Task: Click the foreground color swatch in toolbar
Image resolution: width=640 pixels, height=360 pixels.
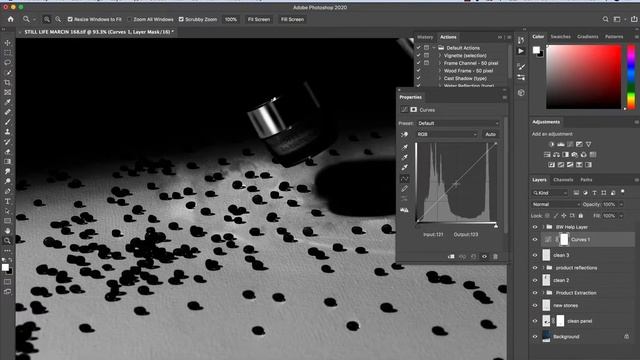Action: (x=5, y=267)
